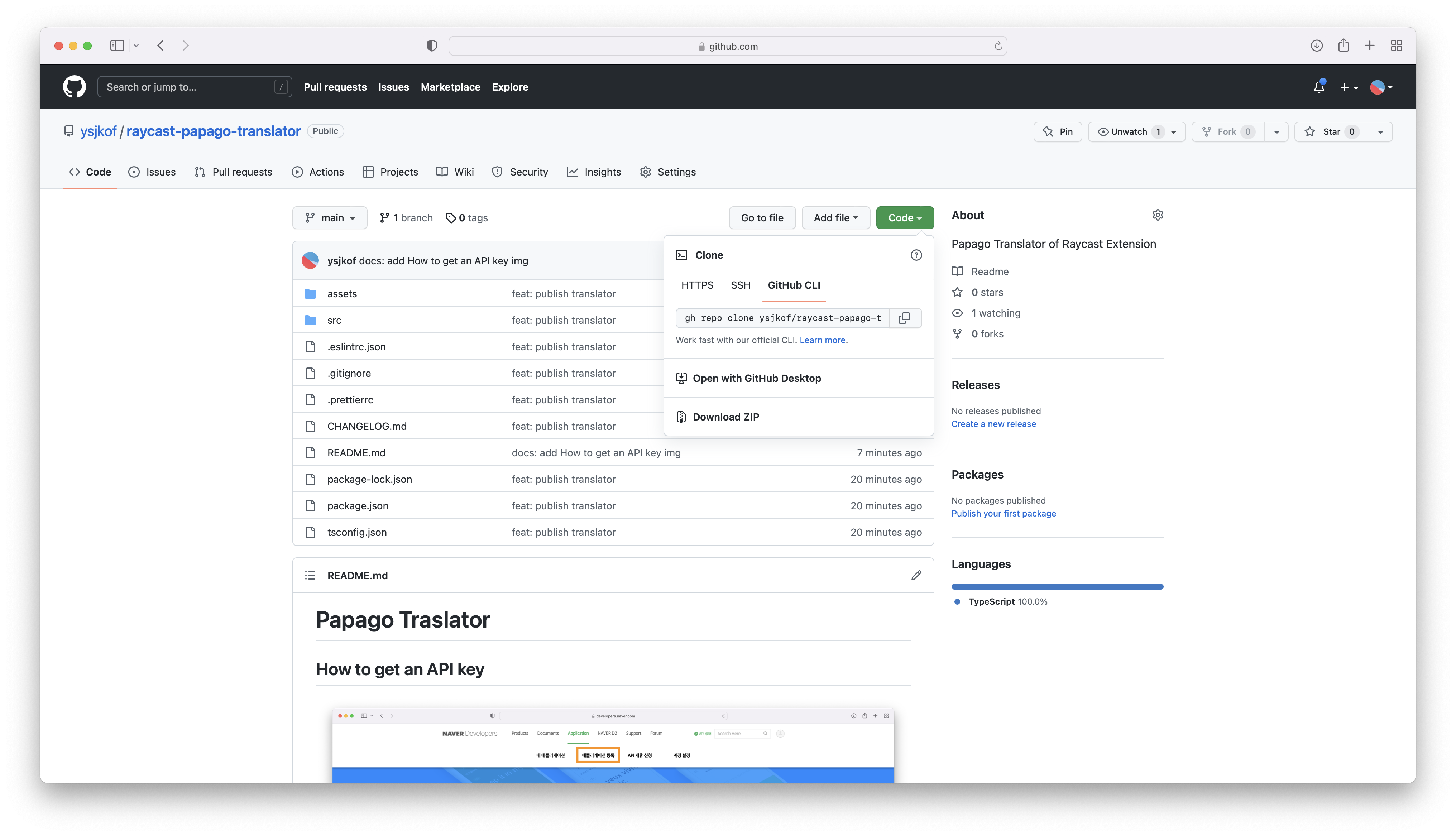This screenshot has height=836, width=1456.
Task: Download the repository as ZIP
Action: click(726, 416)
